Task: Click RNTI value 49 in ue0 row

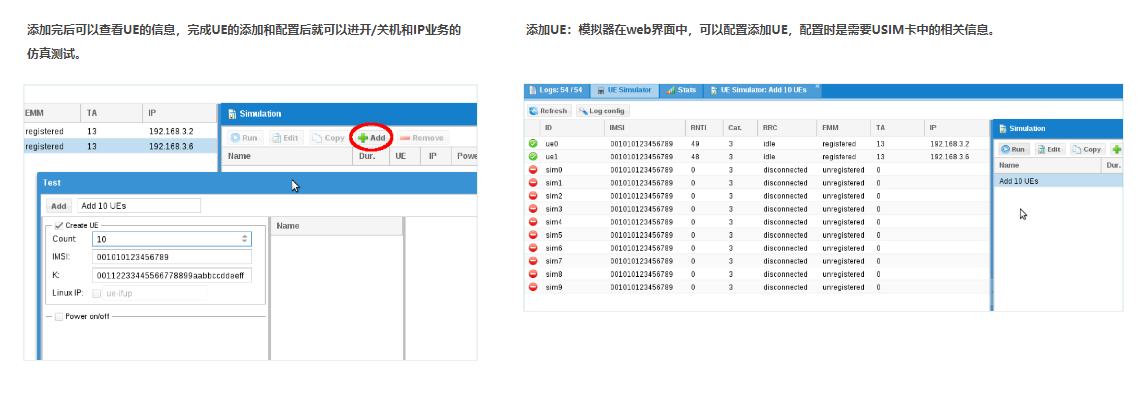Action: pos(695,143)
